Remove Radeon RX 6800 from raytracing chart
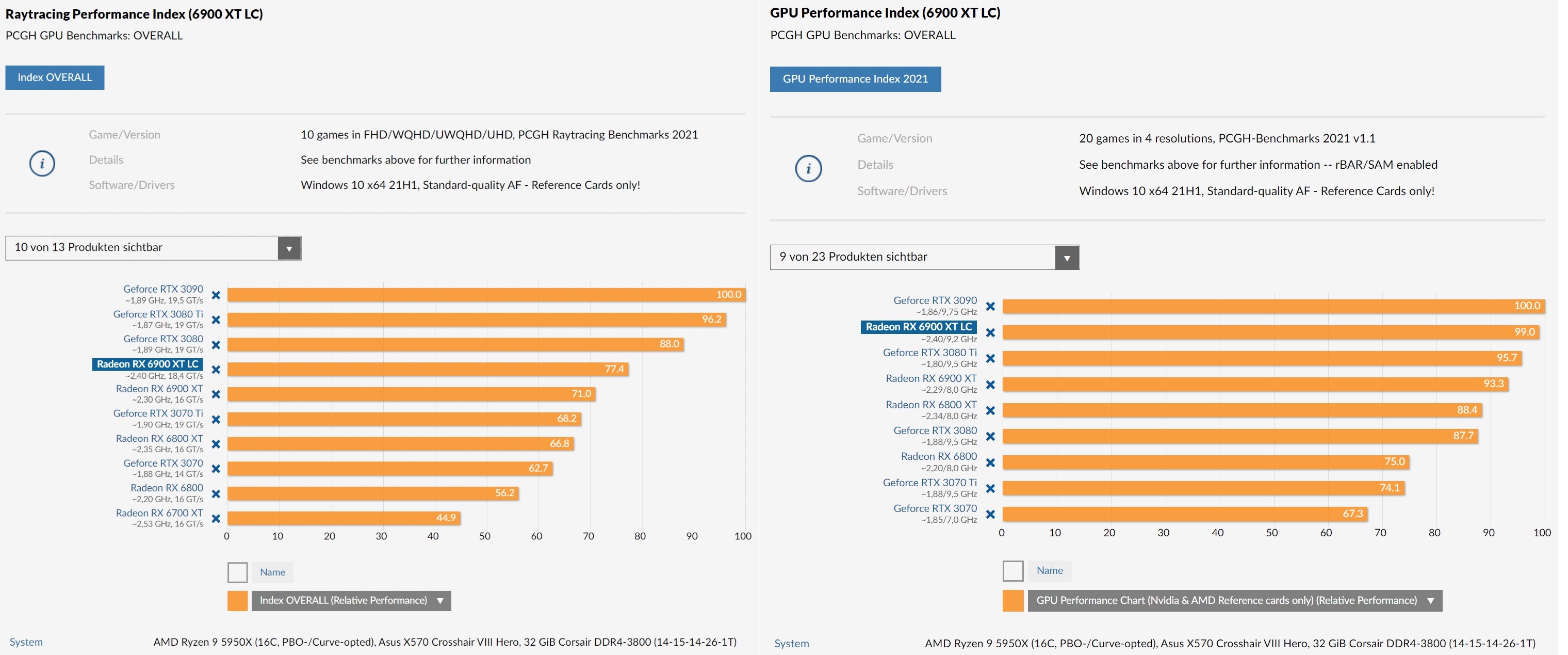 216,493
